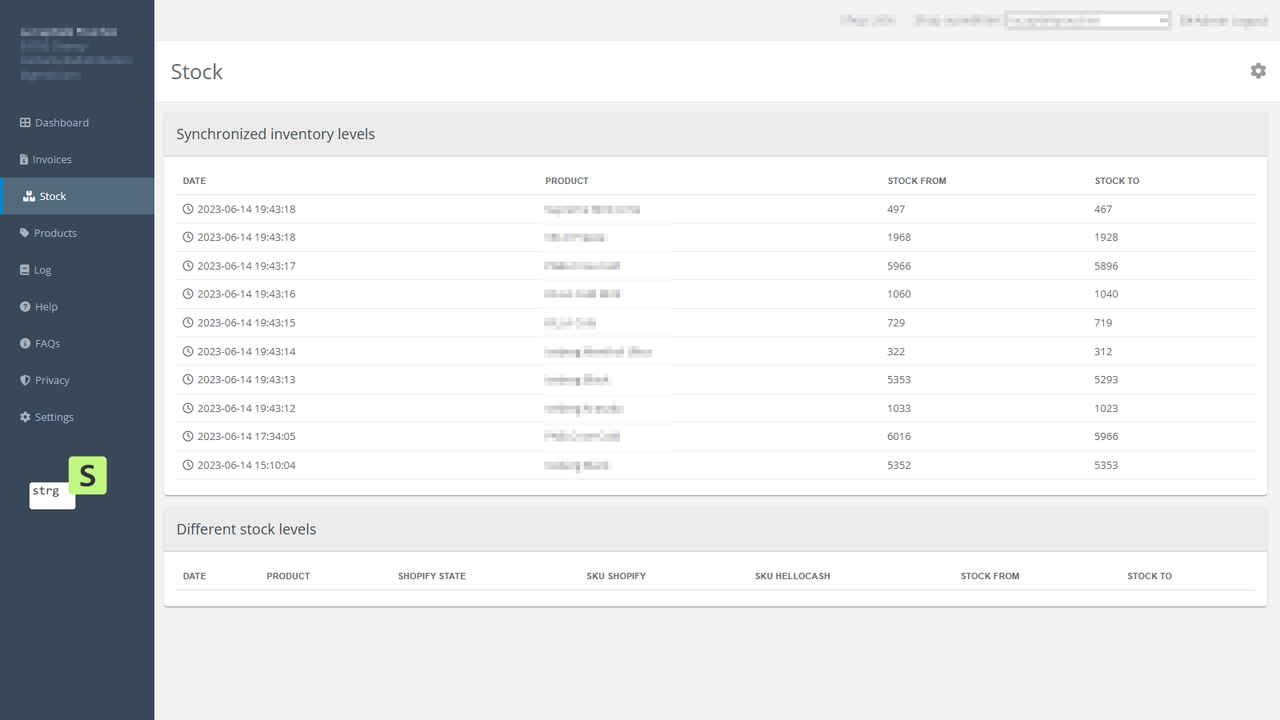
Task: Select Stock in the sidebar menu
Action: (x=53, y=196)
